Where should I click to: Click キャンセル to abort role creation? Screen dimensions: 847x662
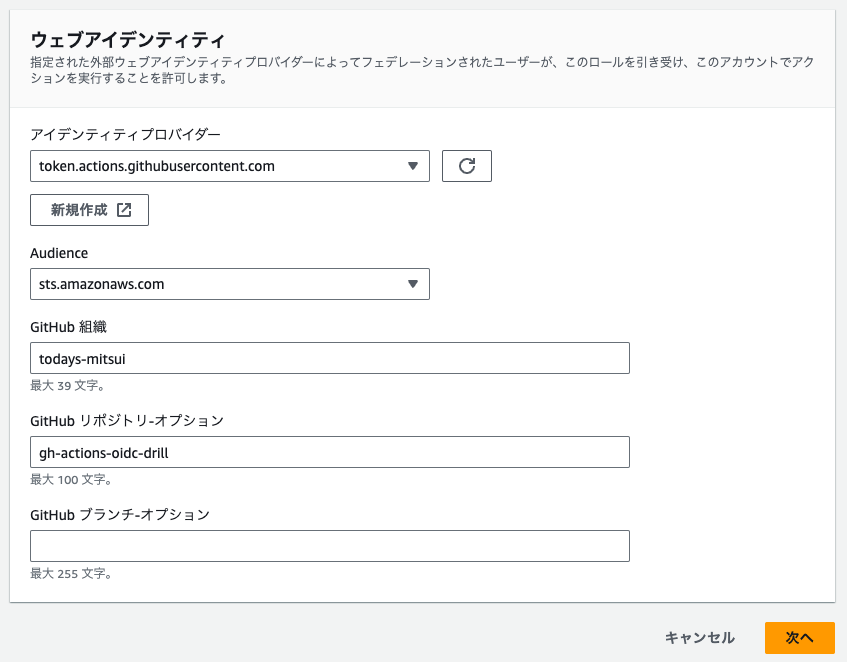(699, 638)
